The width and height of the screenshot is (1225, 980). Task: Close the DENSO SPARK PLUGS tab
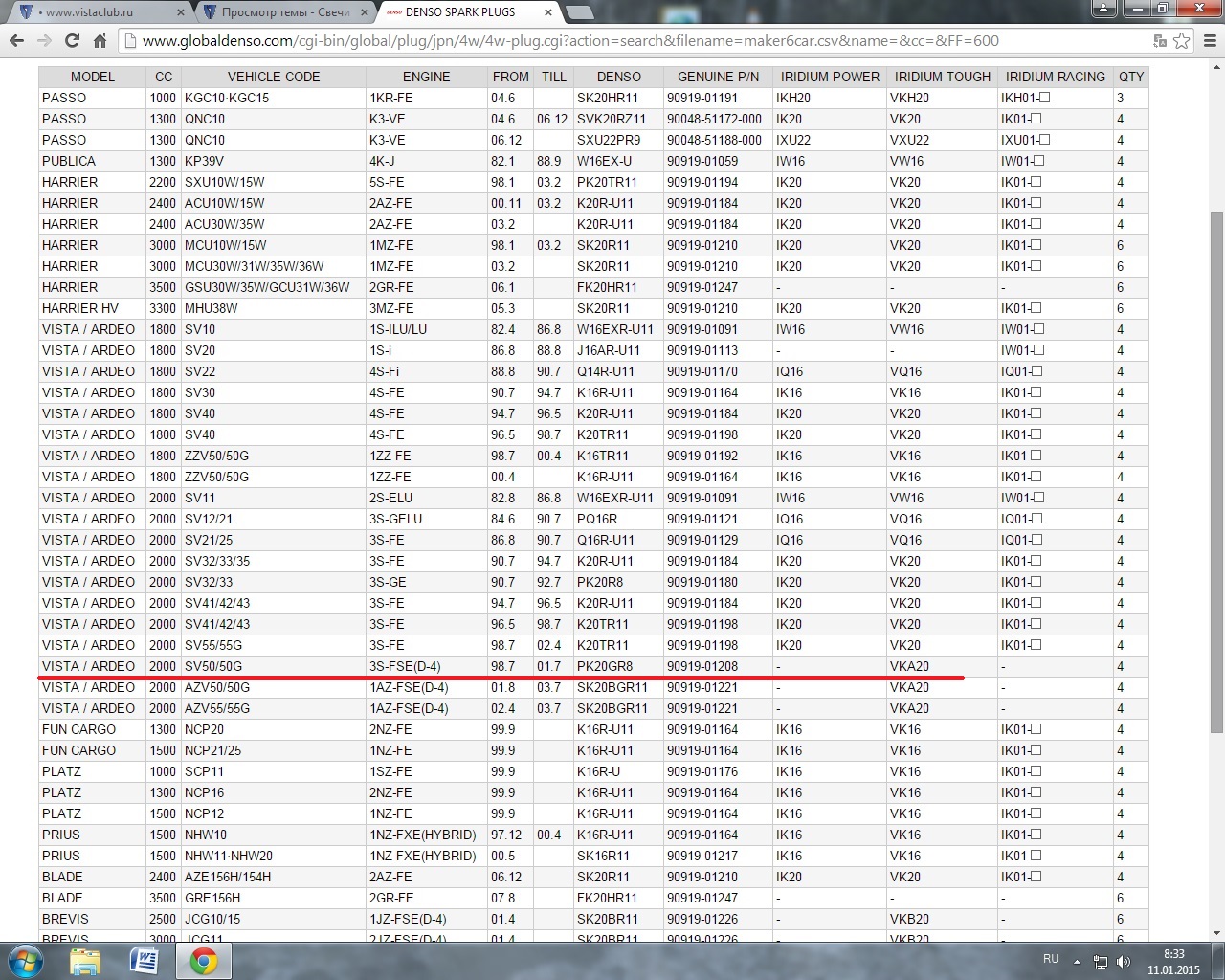pos(547,12)
